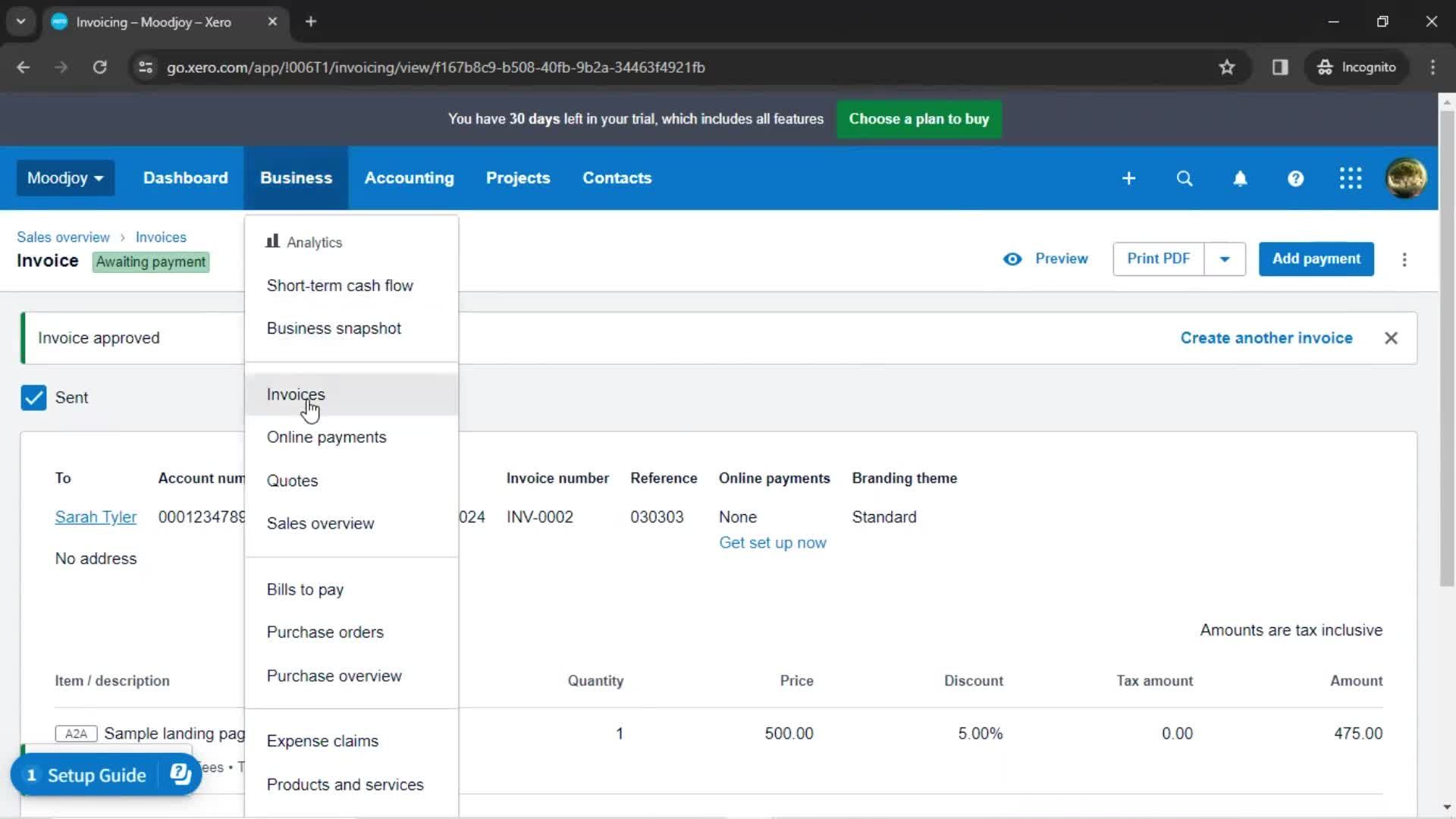The height and width of the screenshot is (819, 1456).
Task: Choose Quotes menu item
Action: [x=351, y=481]
